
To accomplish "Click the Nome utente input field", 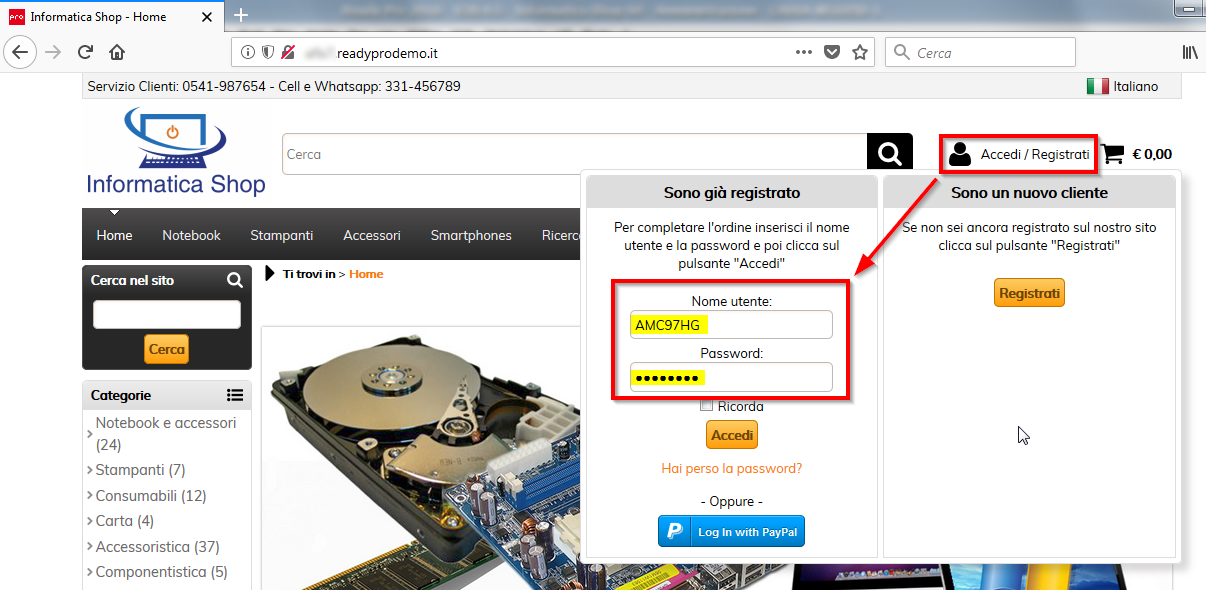I will (731, 325).
